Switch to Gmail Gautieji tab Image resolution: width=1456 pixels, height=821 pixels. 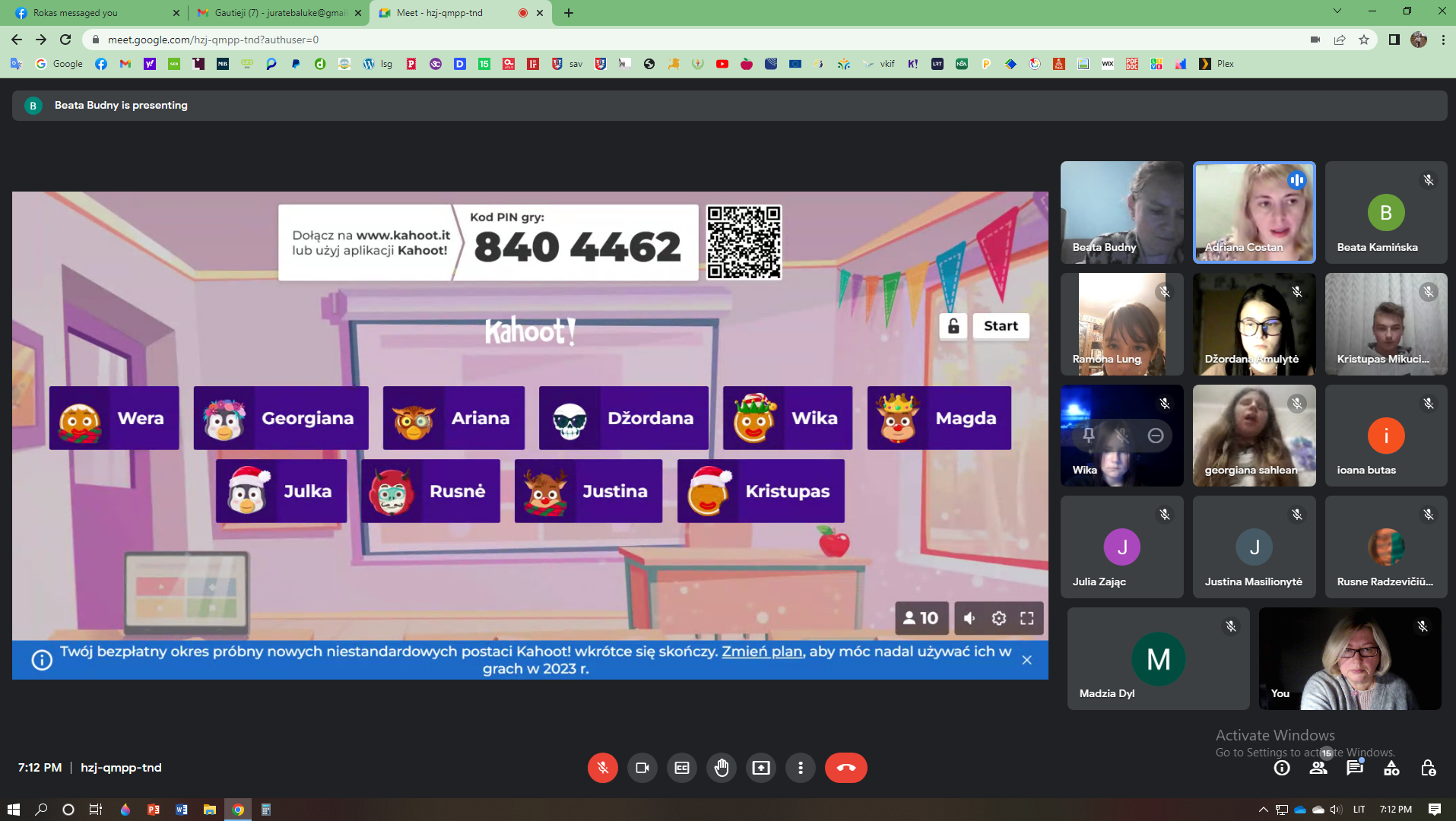pyautogui.click(x=278, y=13)
